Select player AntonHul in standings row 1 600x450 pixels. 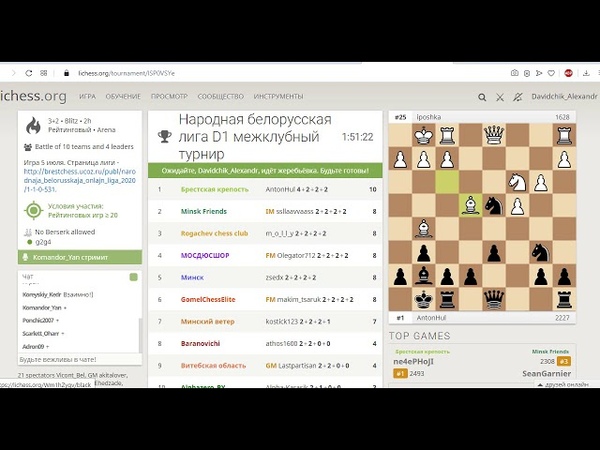(x=280, y=189)
